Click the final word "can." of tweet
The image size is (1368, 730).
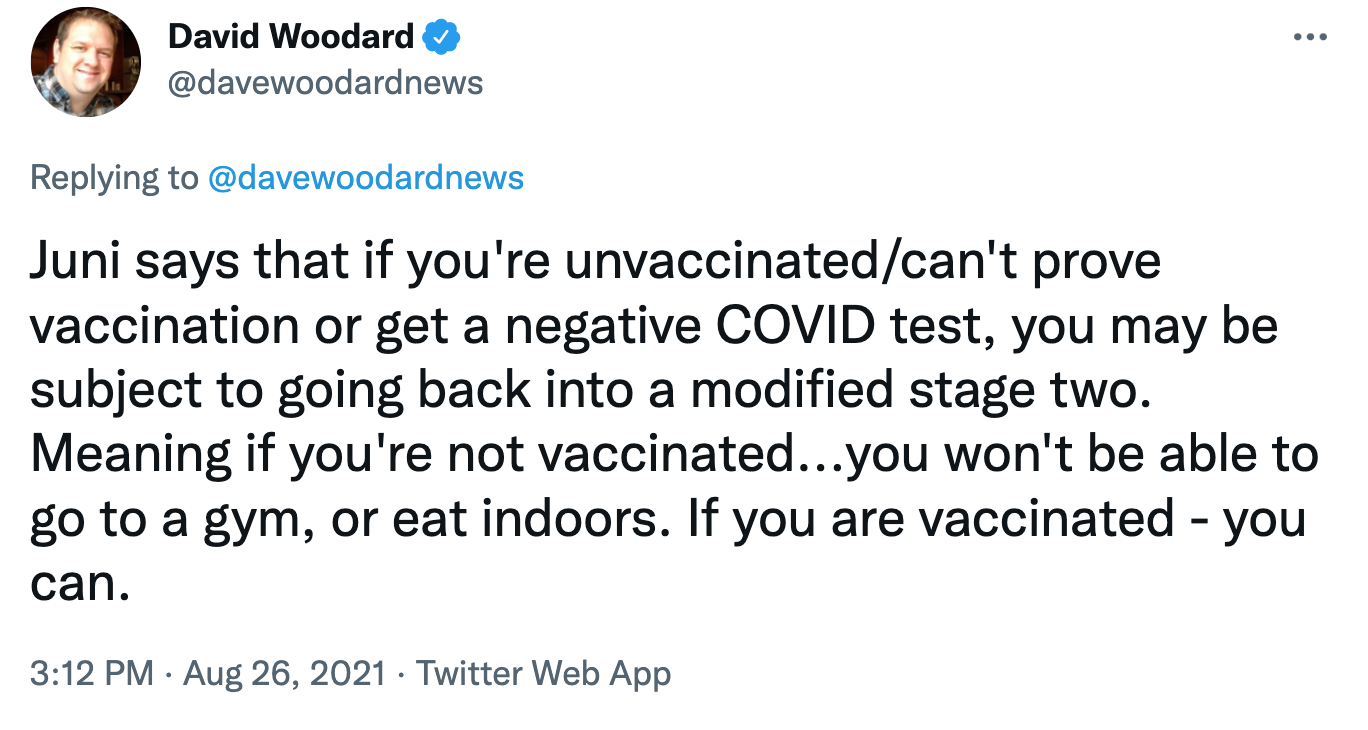(x=81, y=586)
